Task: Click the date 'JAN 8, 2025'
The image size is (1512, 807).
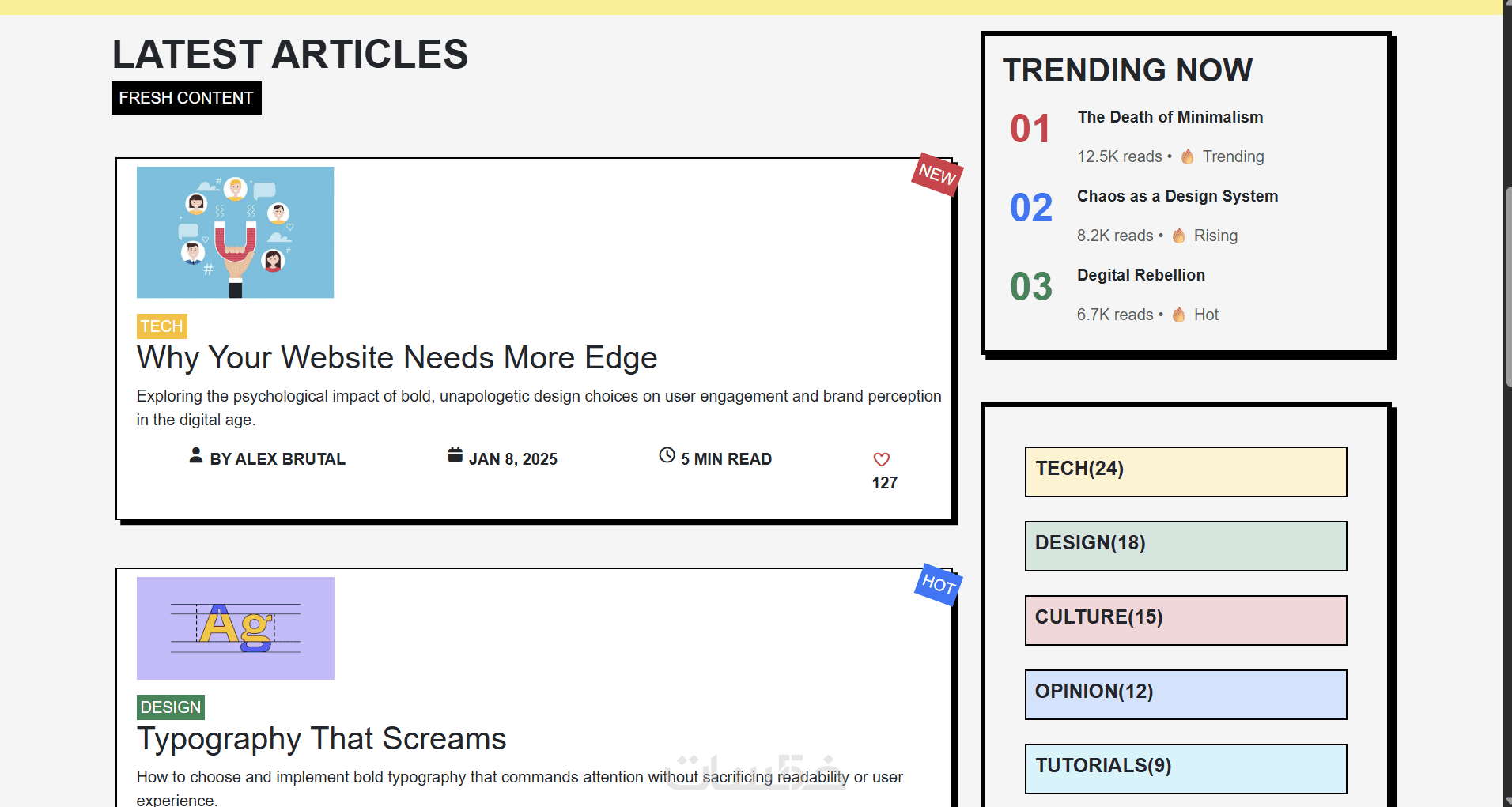Action: (x=513, y=459)
